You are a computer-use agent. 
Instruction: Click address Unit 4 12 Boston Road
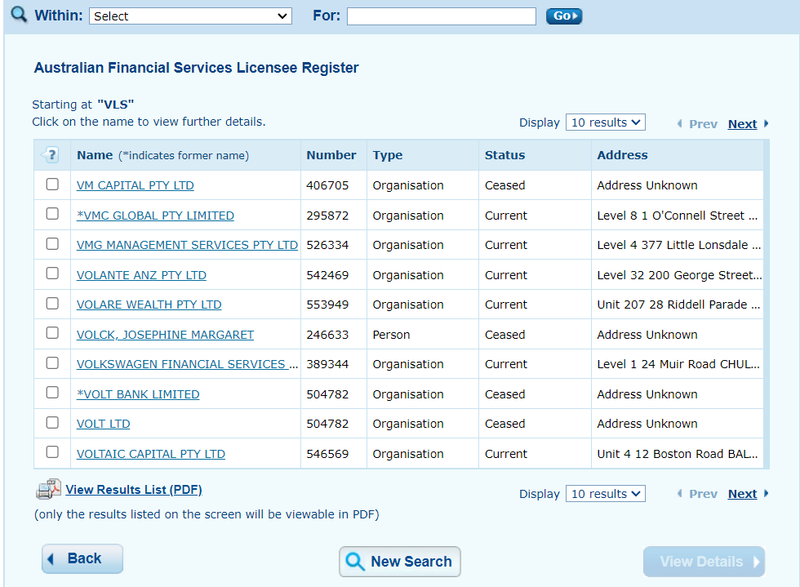(677, 454)
